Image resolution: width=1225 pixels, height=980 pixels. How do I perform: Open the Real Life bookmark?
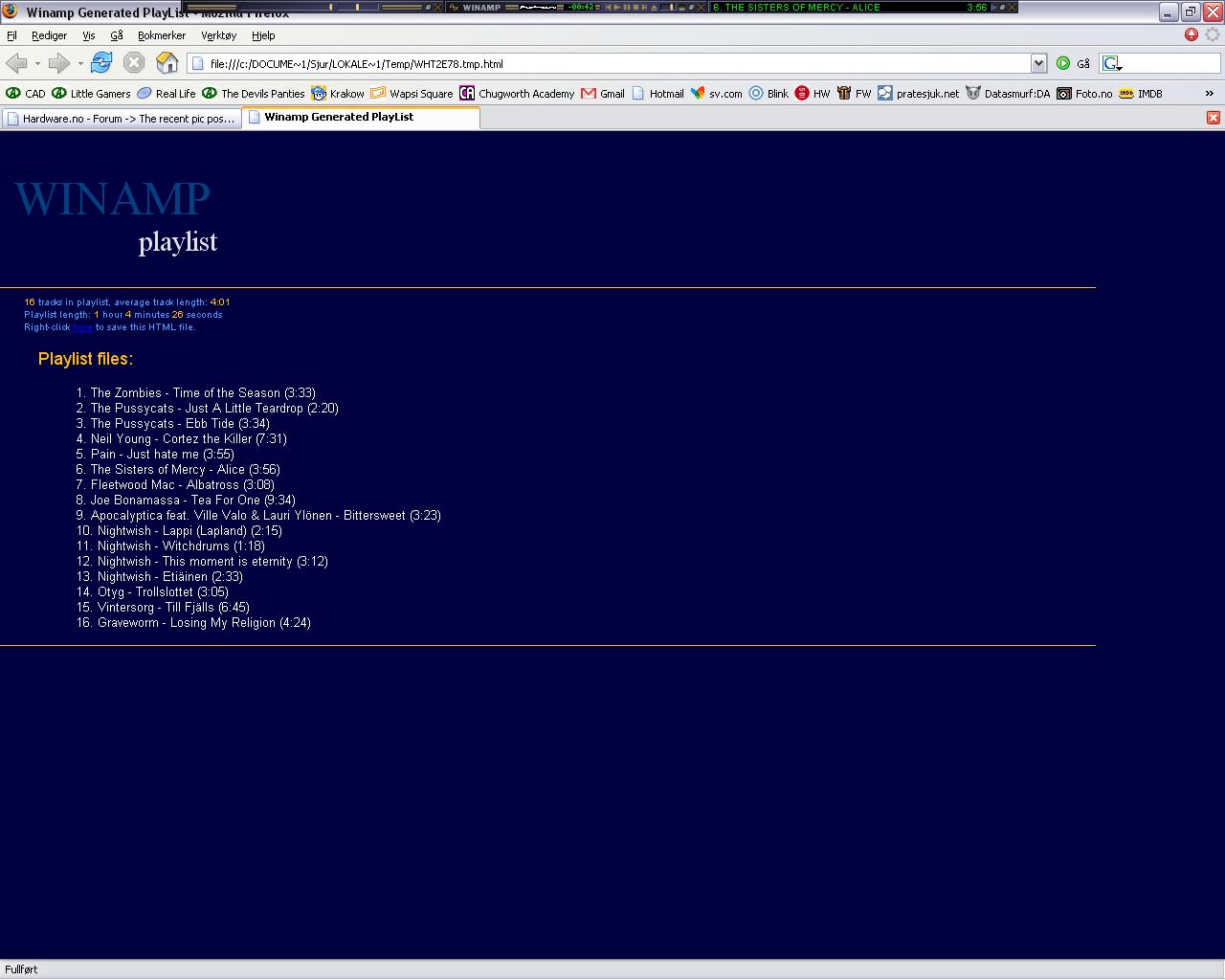point(167,94)
